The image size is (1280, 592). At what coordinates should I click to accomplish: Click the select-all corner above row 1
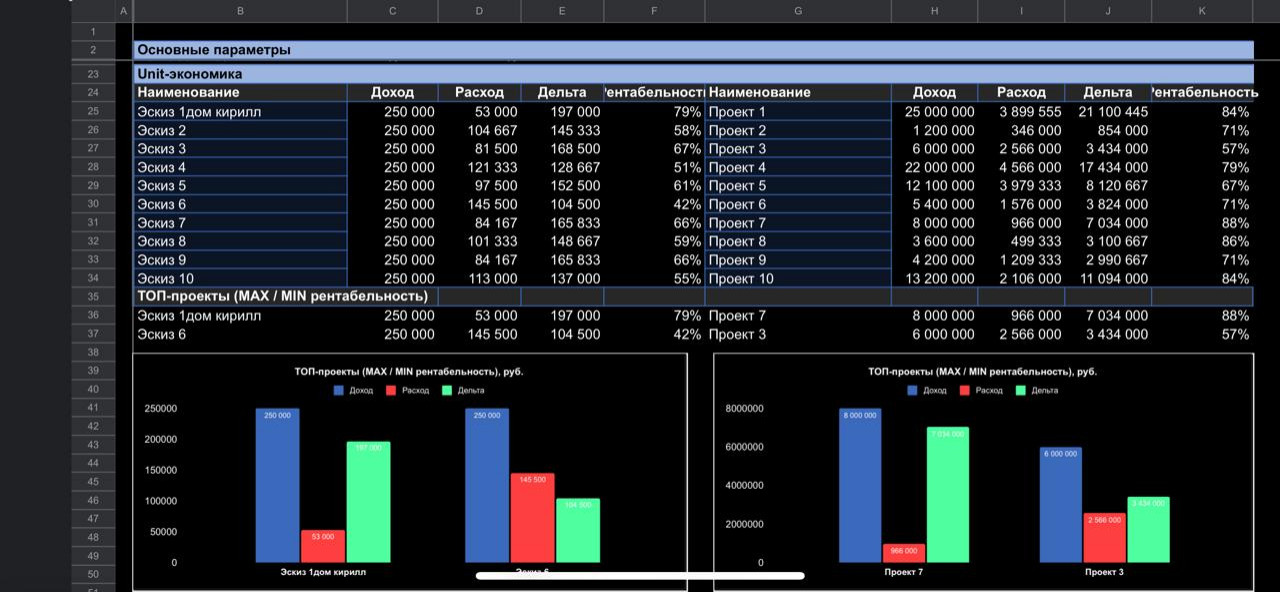click(x=93, y=11)
